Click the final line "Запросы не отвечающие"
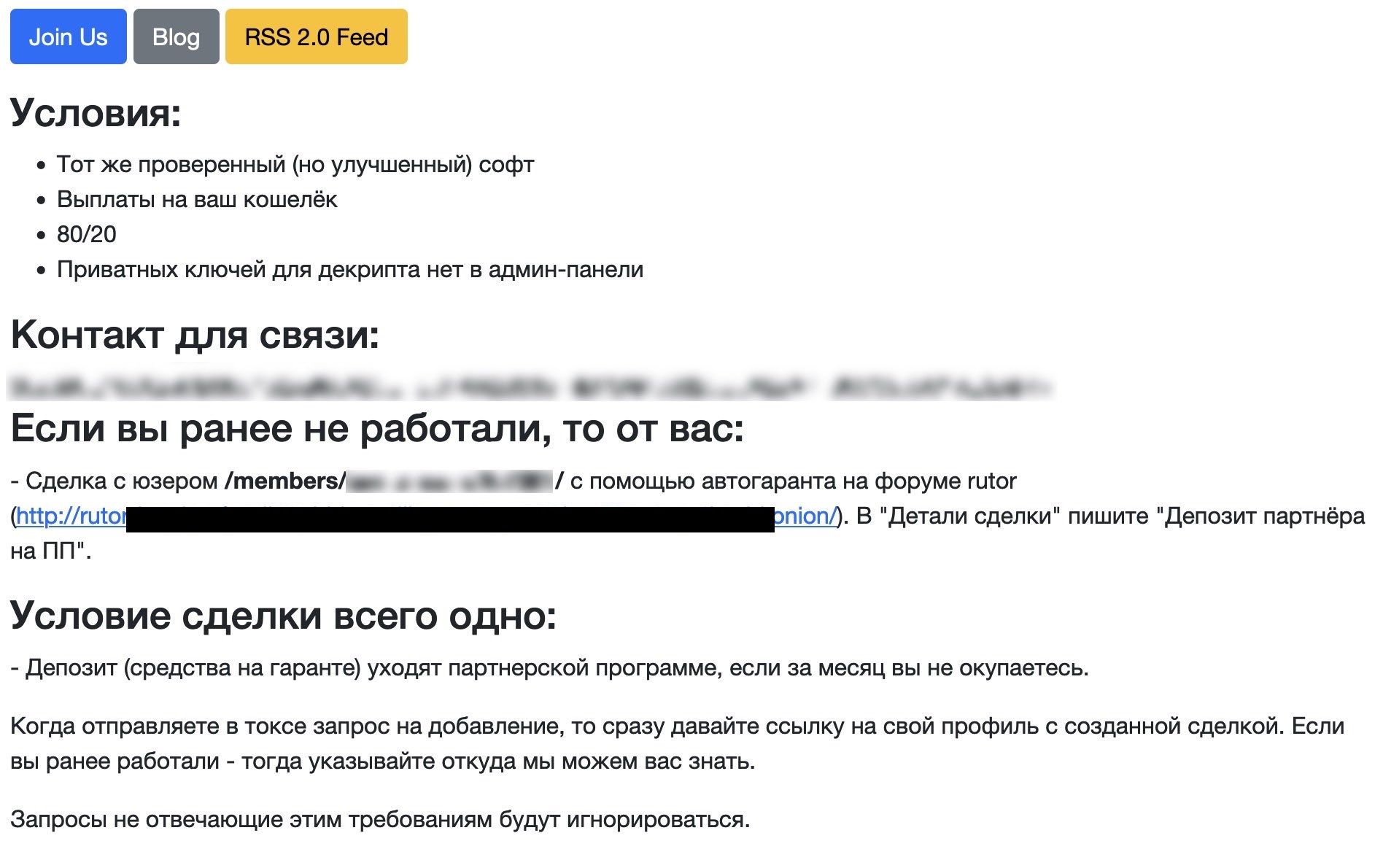 pos(380,820)
